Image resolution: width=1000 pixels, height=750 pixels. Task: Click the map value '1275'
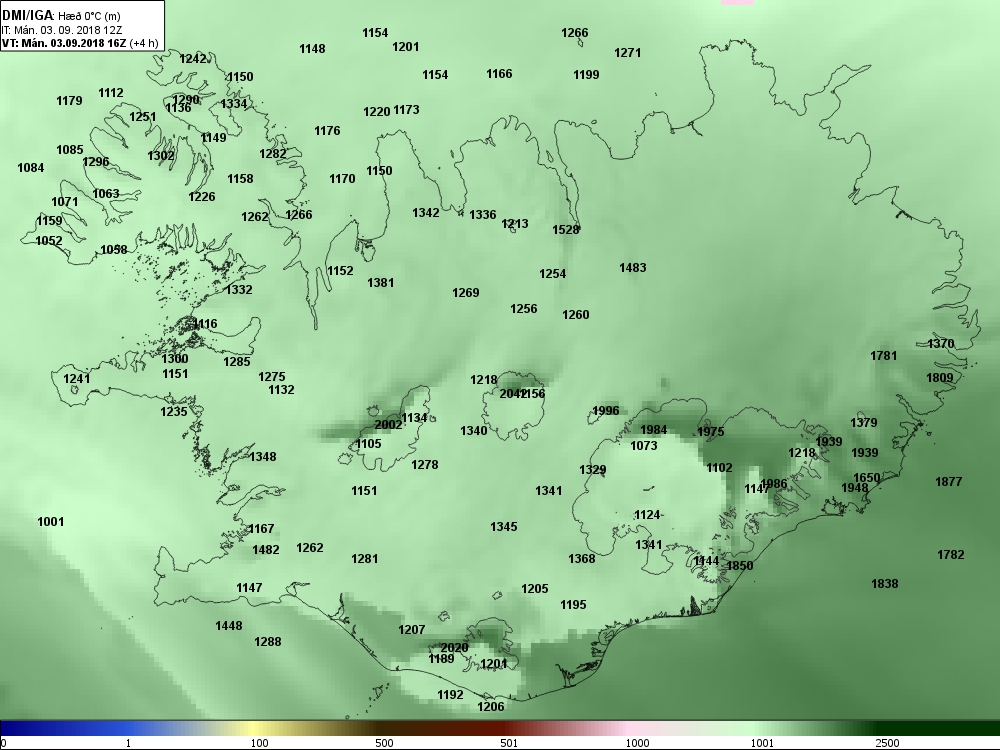pyautogui.click(x=272, y=377)
